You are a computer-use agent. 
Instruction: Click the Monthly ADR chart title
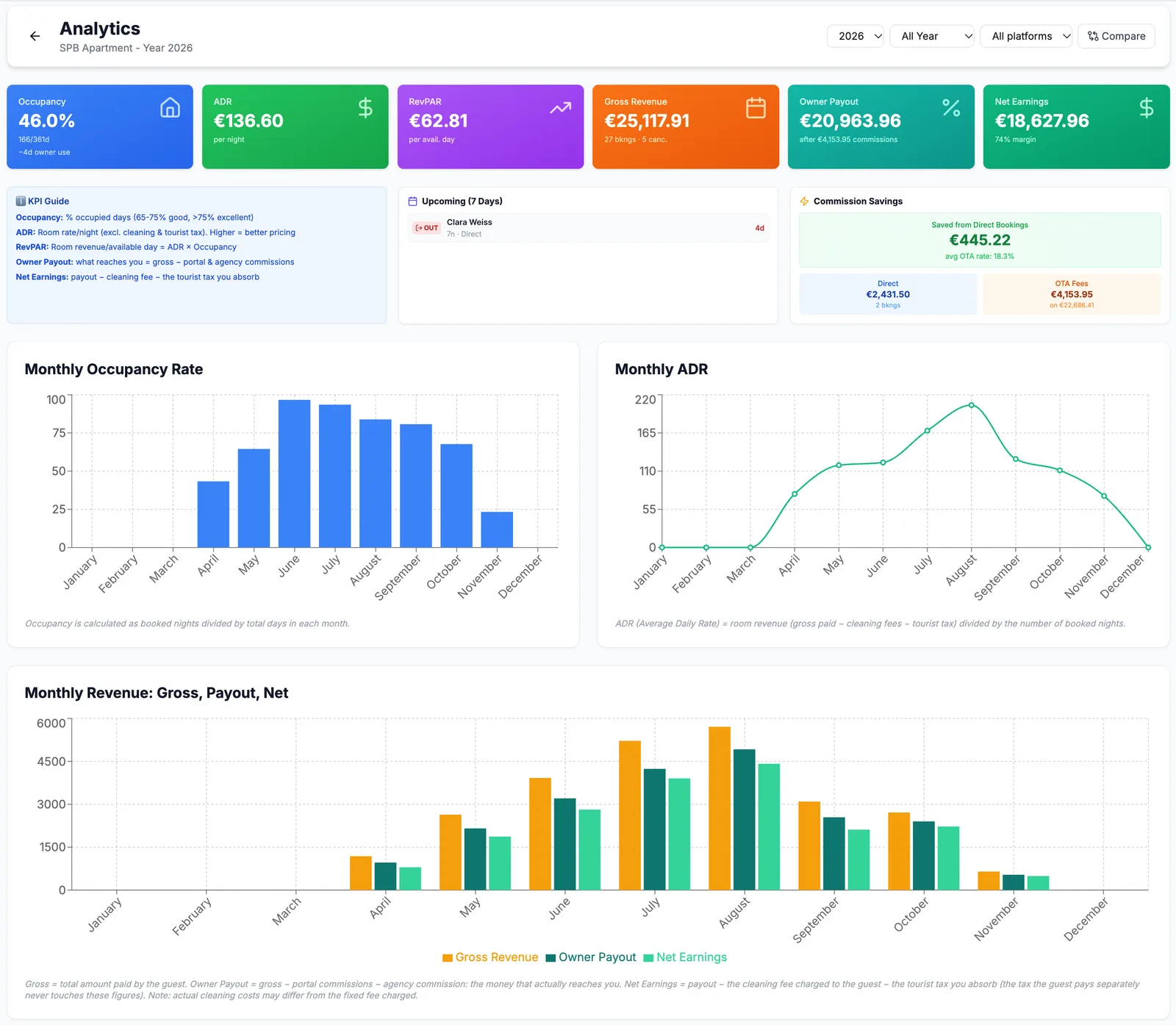pyautogui.click(x=661, y=369)
